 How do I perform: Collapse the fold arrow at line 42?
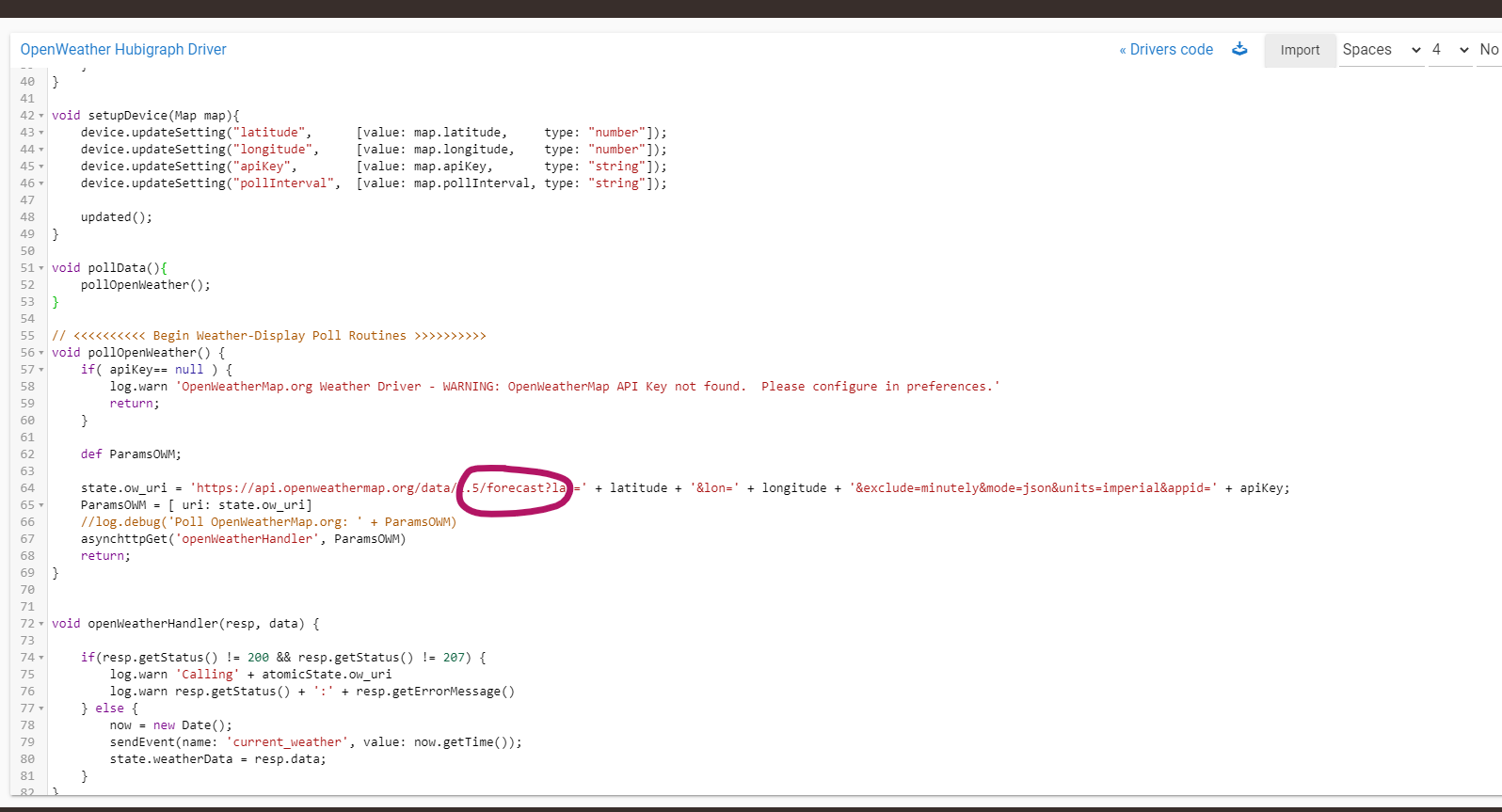point(41,116)
